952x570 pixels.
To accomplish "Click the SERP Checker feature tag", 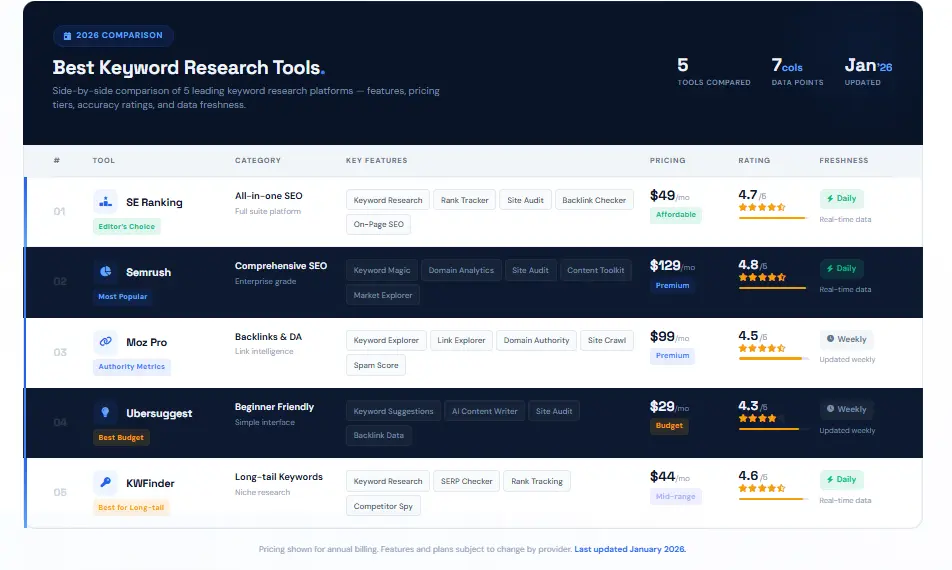I will point(466,481).
